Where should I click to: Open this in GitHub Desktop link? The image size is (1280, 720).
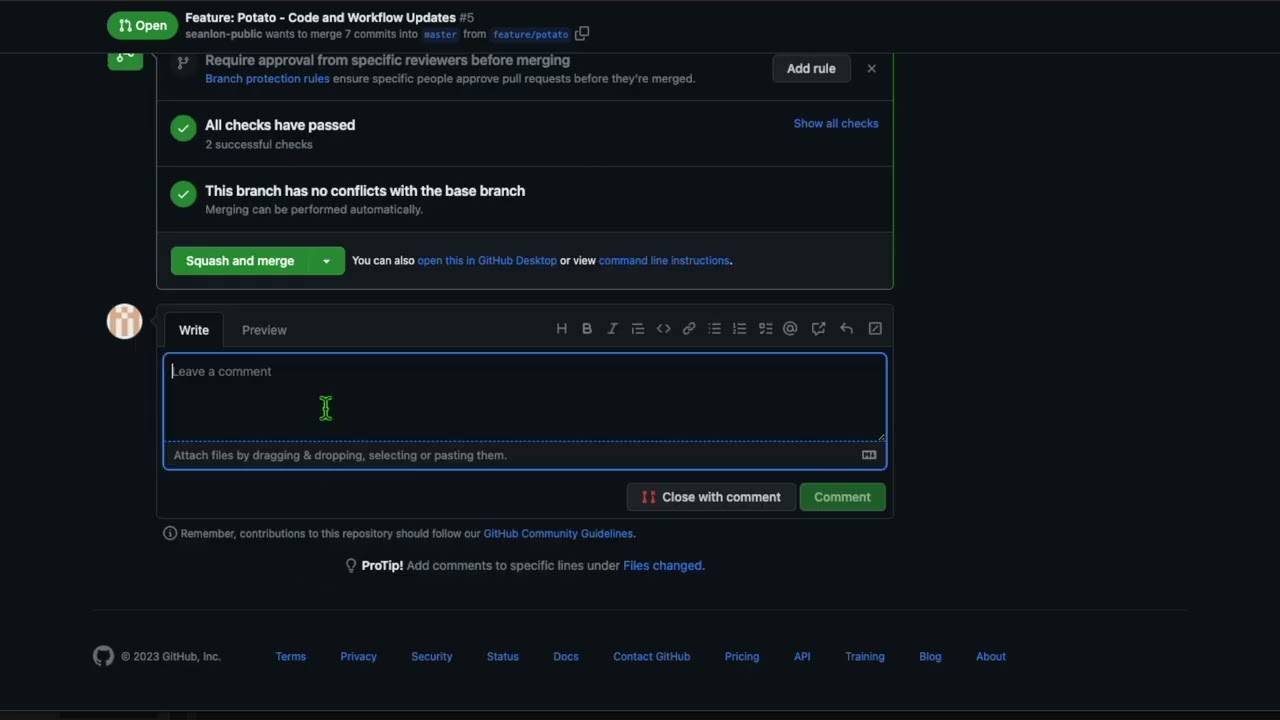coord(487,261)
